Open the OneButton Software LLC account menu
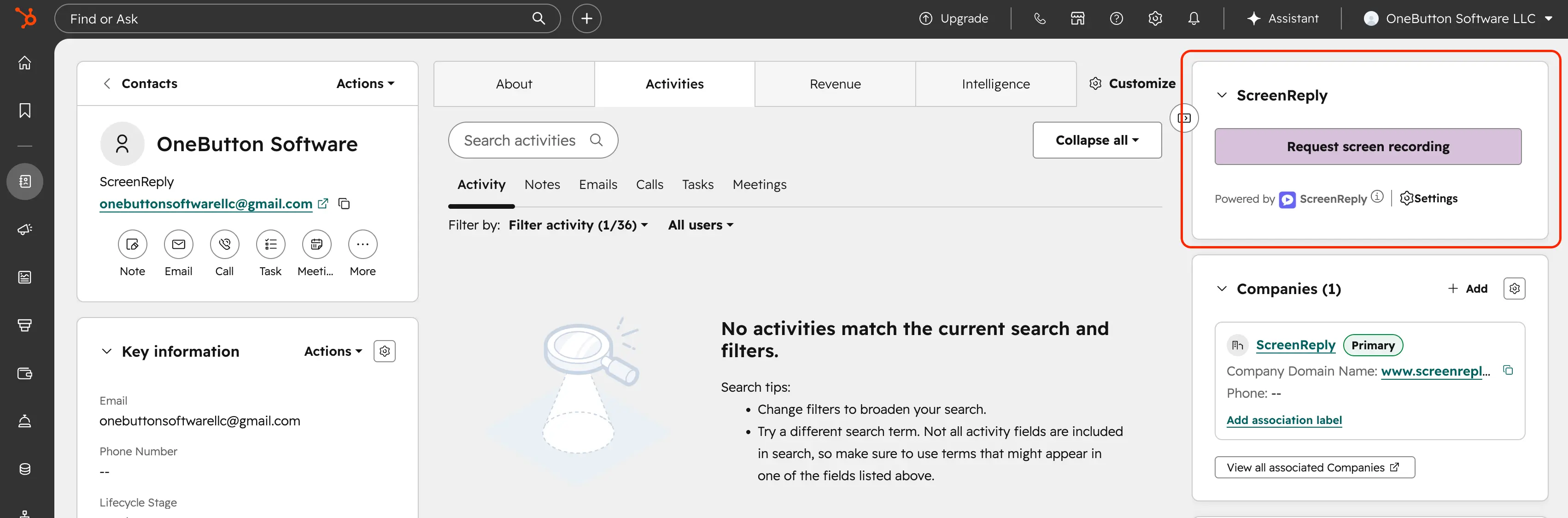 click(1458, 18)
